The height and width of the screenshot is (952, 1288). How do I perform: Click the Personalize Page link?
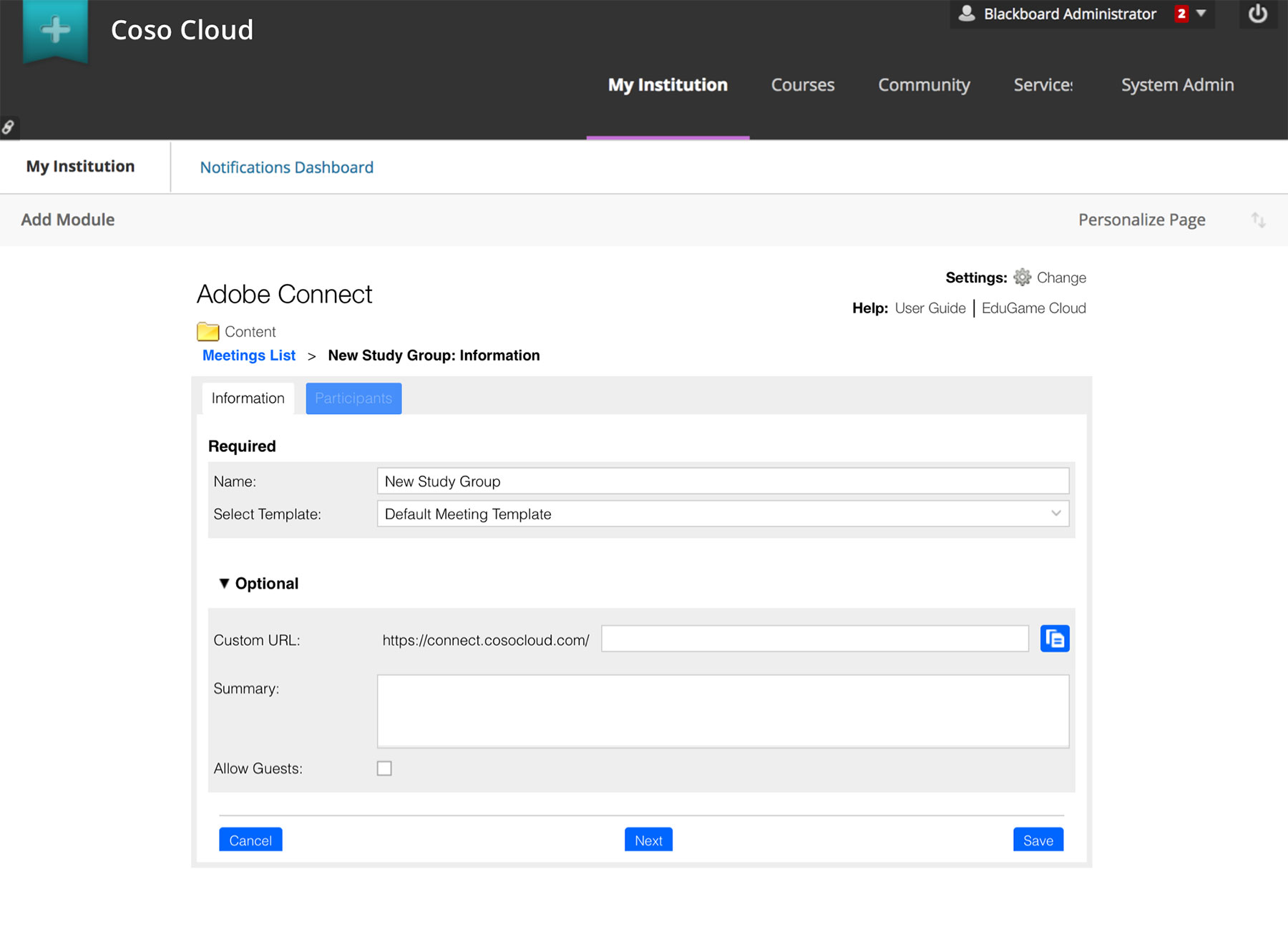pos(1142,220)
